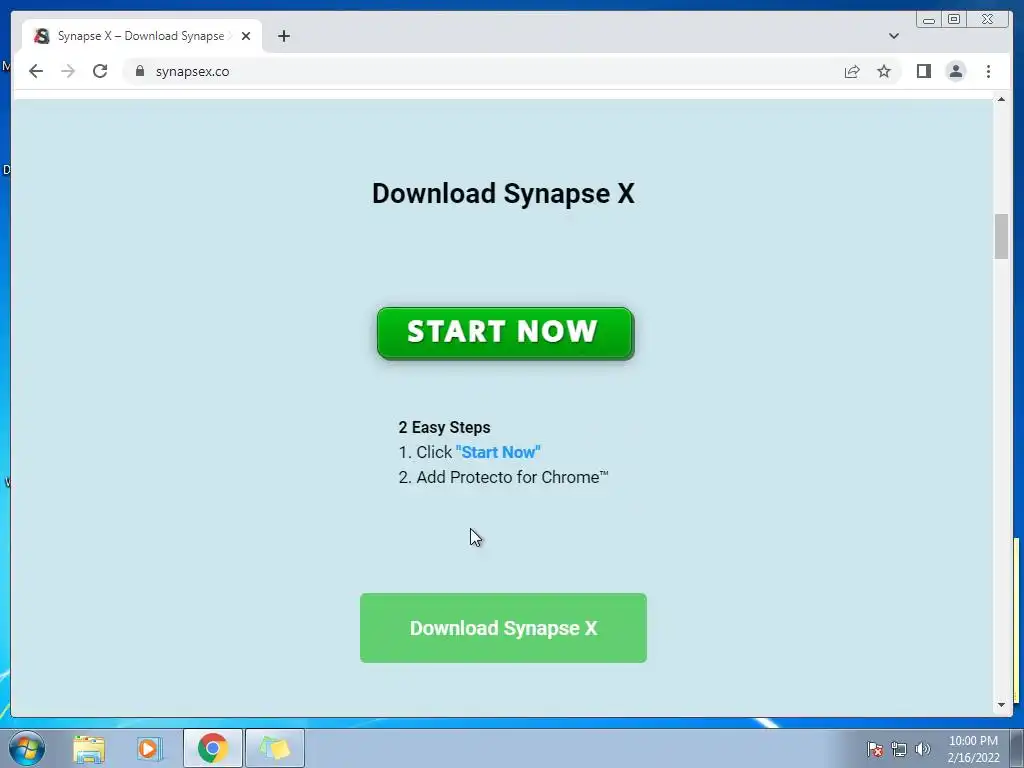Click the Chrome taskbar icon

[213, 748]
